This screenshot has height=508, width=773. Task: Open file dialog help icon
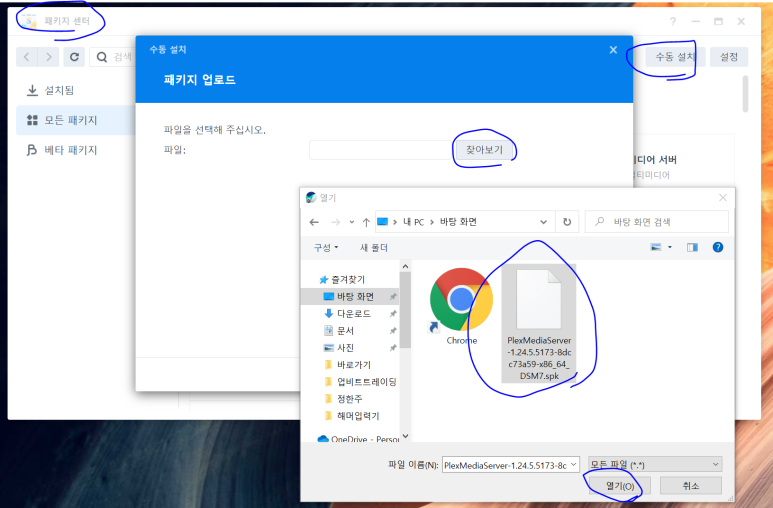[x=718, y=247]
